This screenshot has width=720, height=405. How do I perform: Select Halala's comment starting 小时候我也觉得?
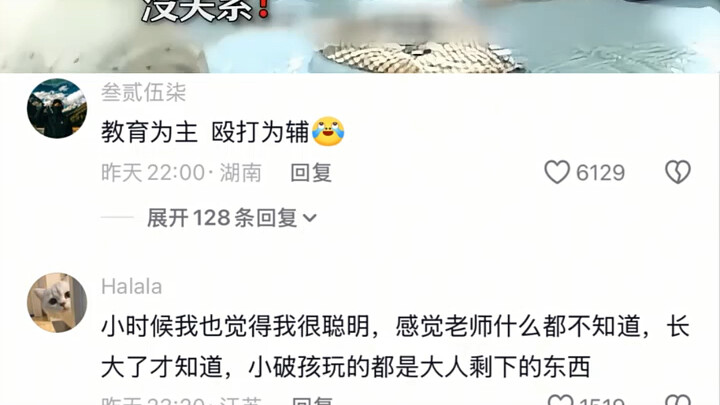pos(395,347)
